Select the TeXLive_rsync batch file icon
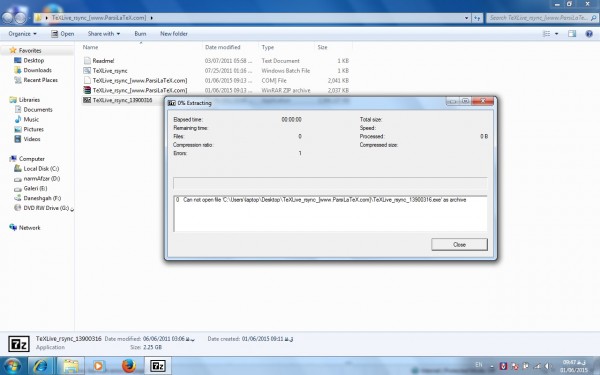 pyautogui.click(x=87, y=70)
